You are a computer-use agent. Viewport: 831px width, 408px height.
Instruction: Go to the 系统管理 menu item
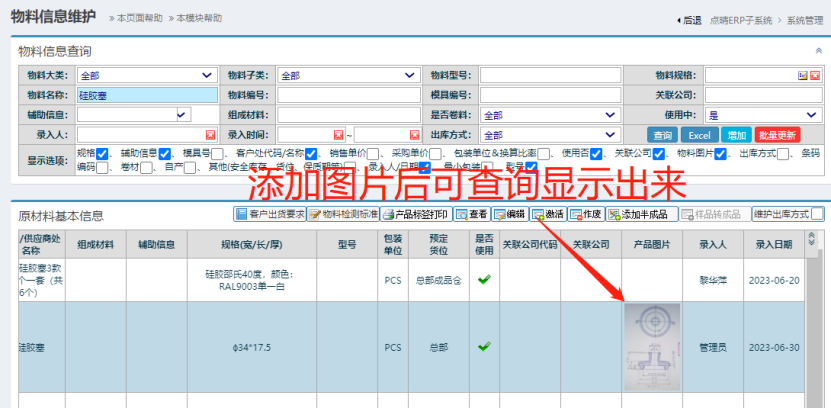click(x=803, y=19)
